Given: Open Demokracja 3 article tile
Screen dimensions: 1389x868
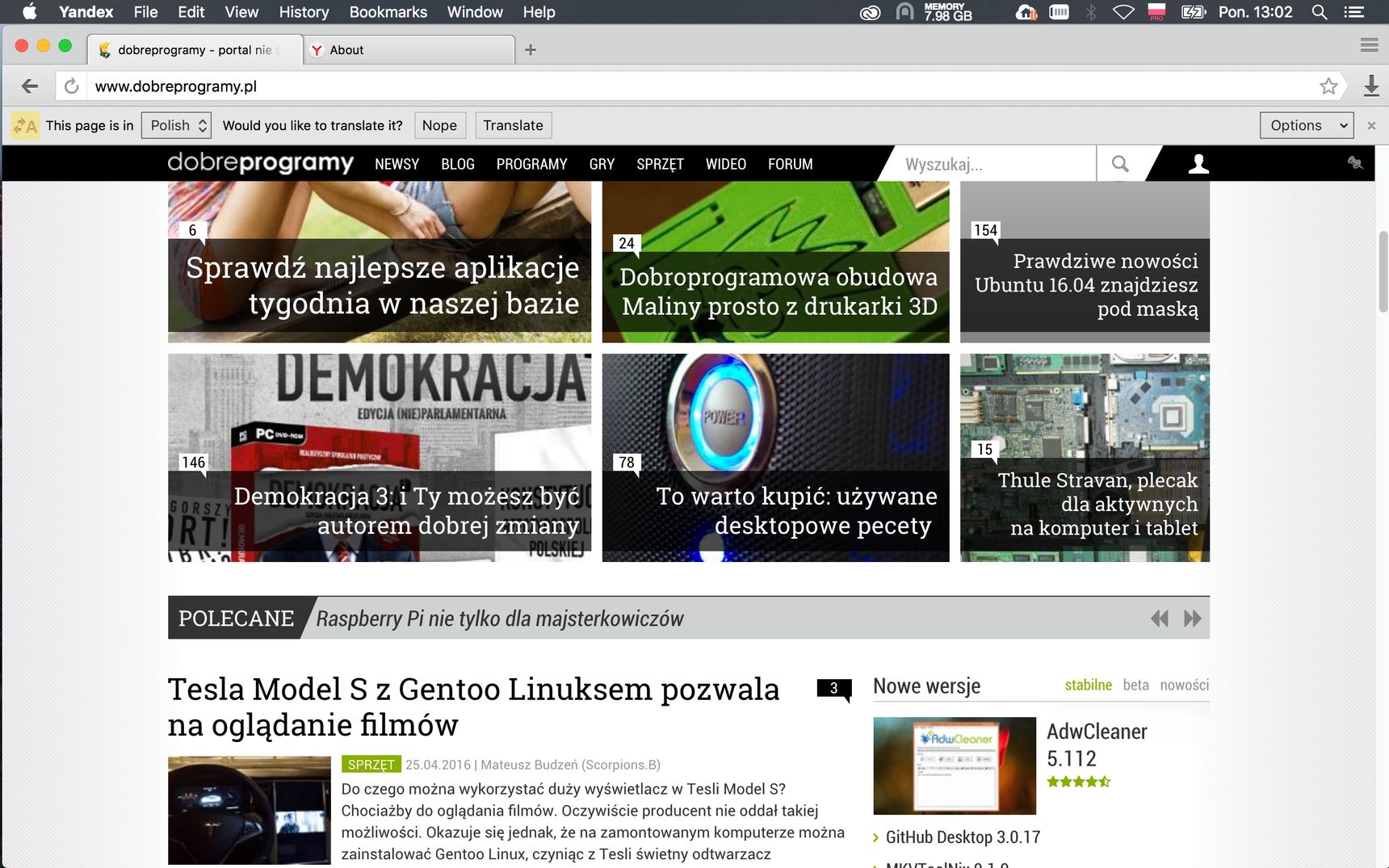Looking at the screenshot, I should coord(380,458).
